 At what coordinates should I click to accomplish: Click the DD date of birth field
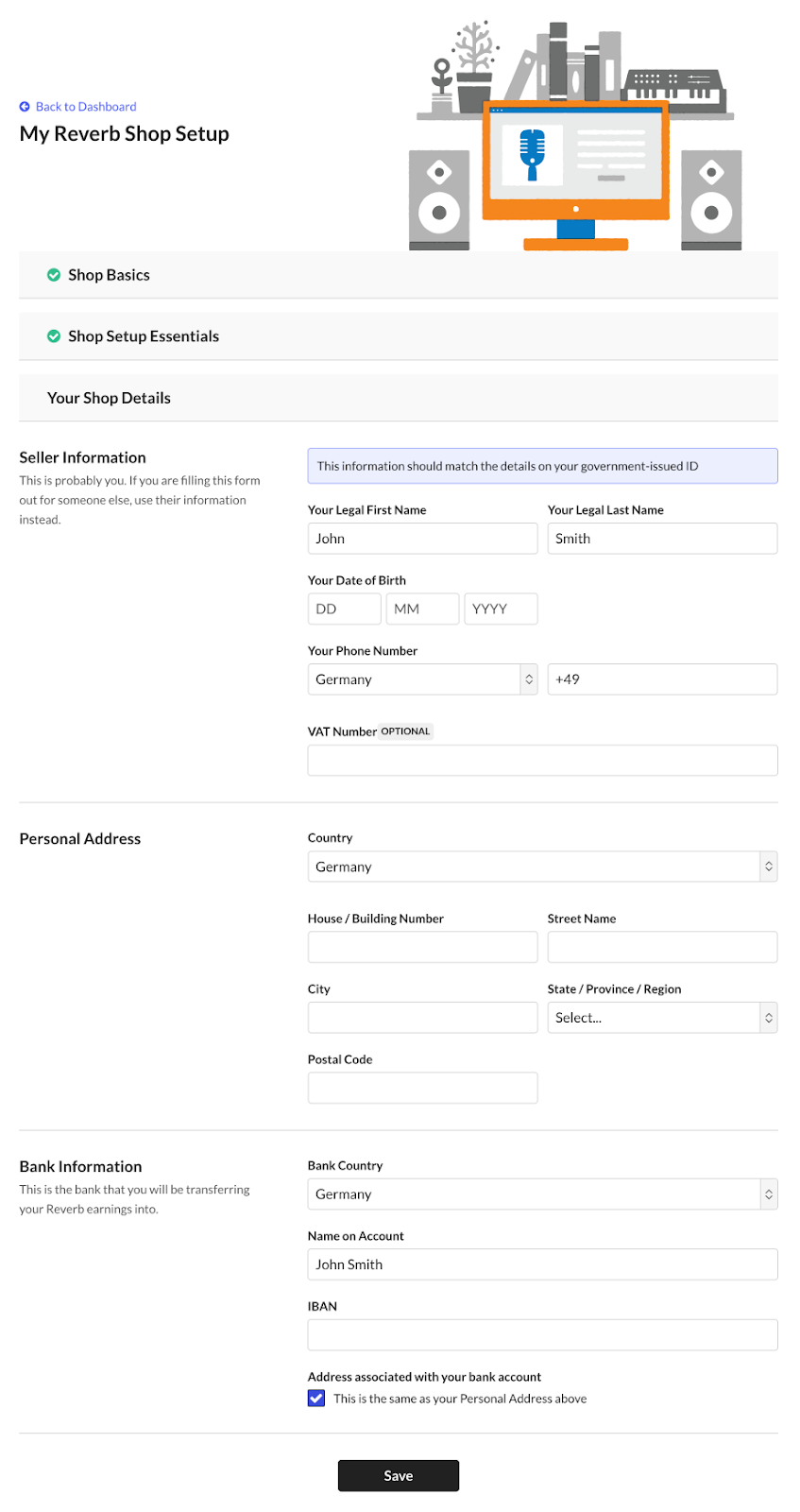(344, 609)
